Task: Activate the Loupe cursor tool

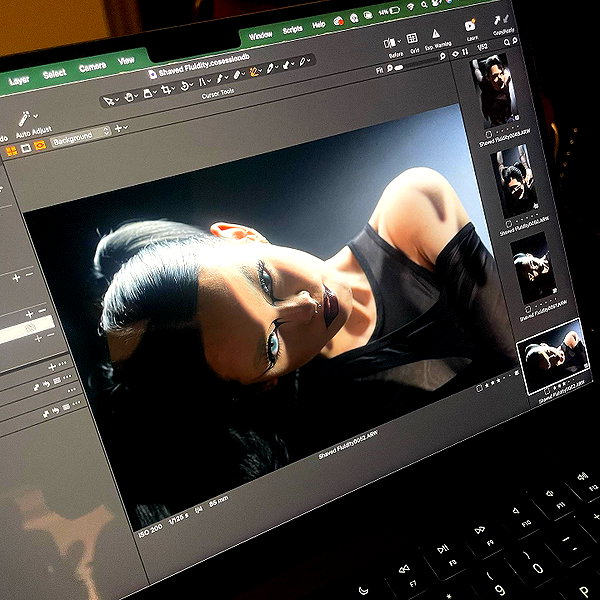Action: coord(147,94)
